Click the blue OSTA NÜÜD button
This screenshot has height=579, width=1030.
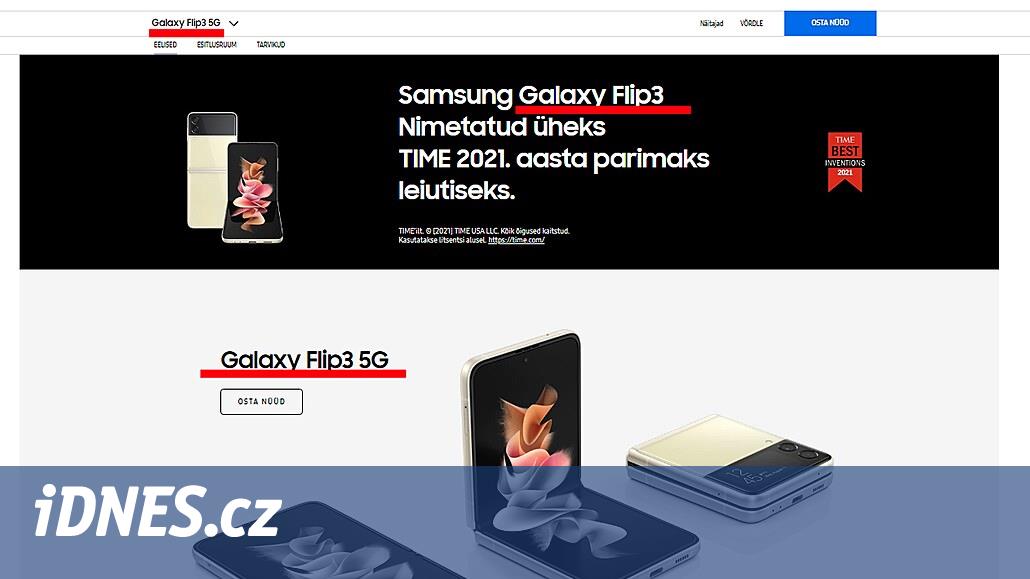[x=830, y=23]
